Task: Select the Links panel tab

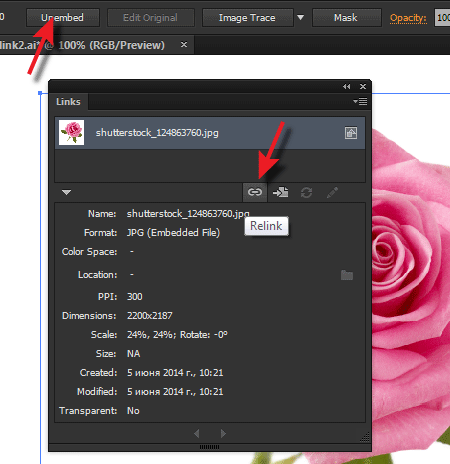Action: 68,102
